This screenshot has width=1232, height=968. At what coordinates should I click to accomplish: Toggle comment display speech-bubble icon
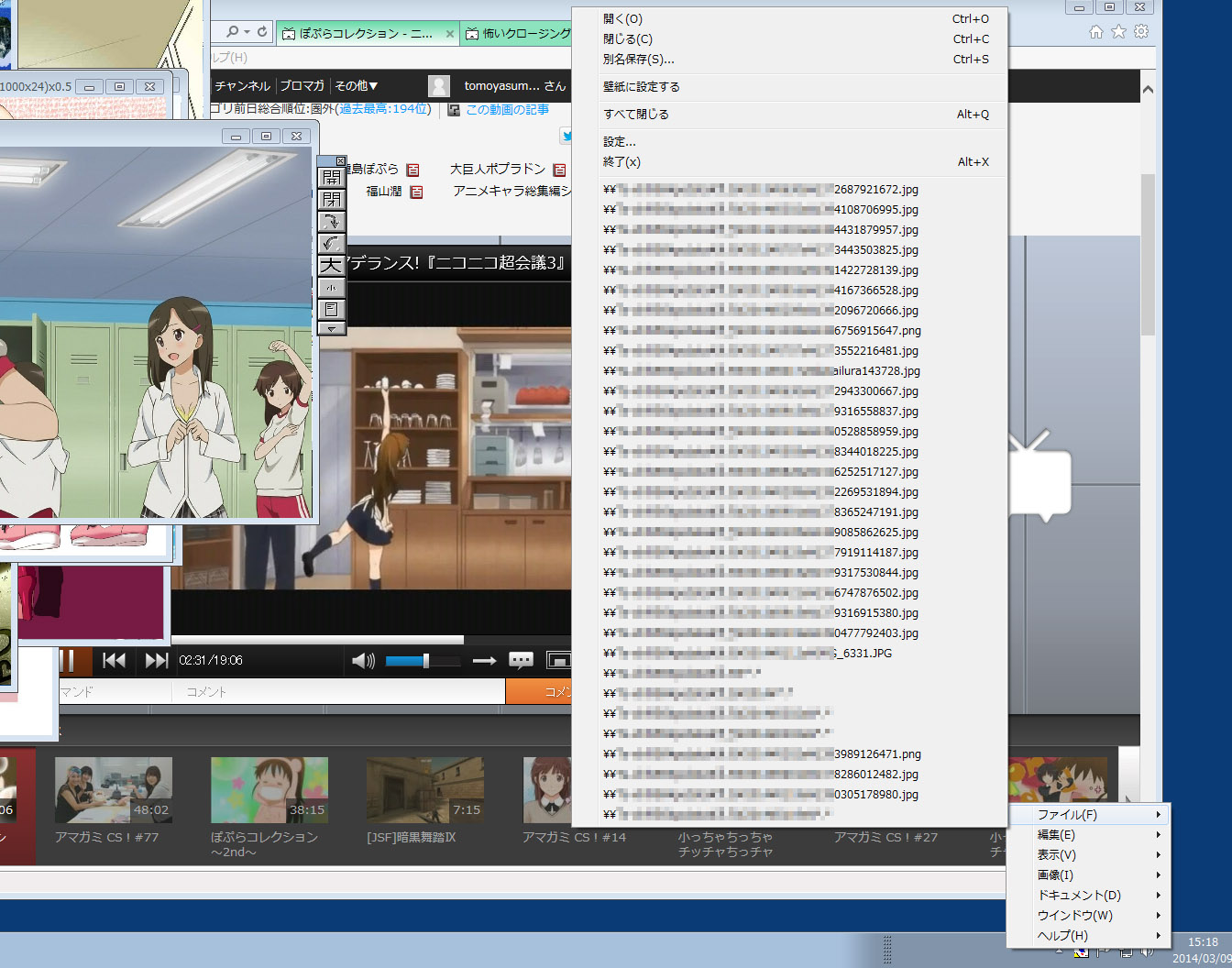pos(521,660)
